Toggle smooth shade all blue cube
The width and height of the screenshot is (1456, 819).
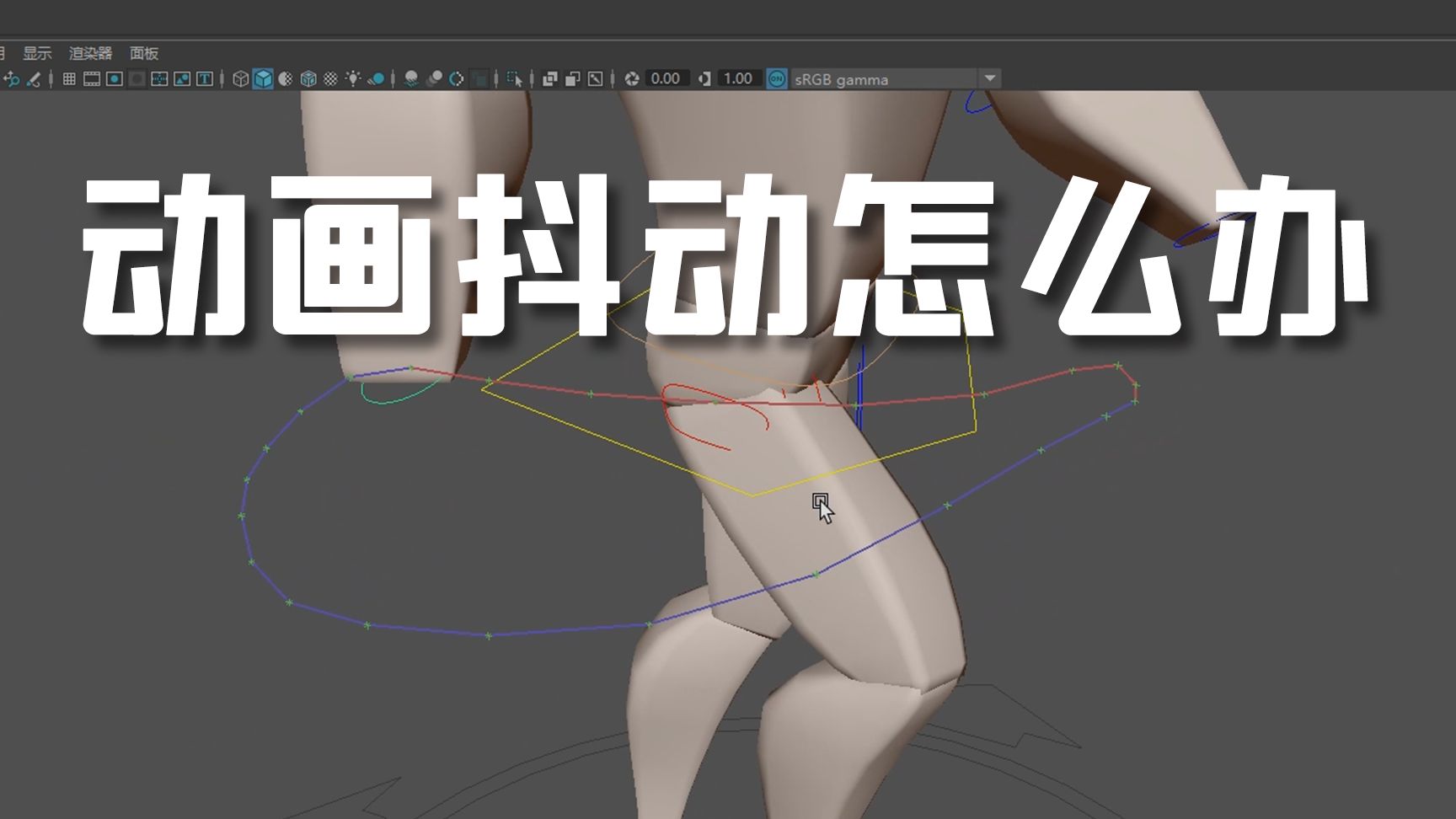263,79
